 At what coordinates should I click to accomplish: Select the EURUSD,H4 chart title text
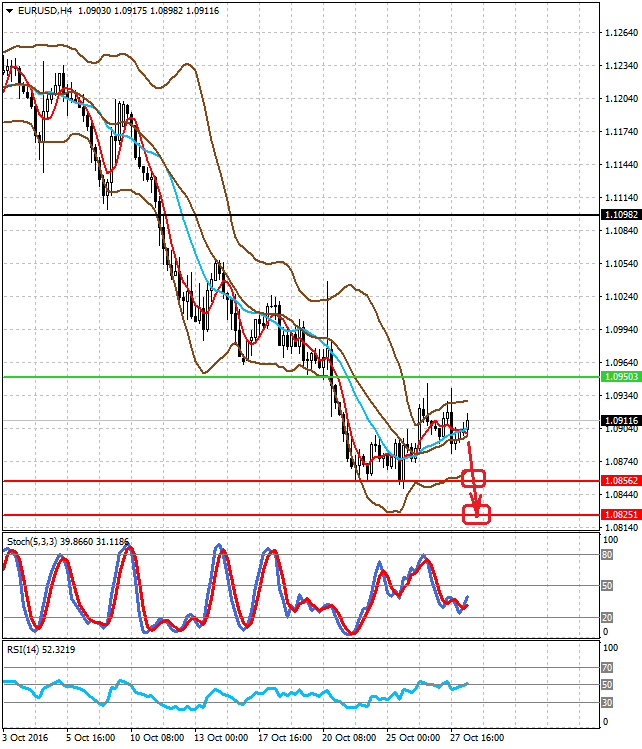[45, 11]
